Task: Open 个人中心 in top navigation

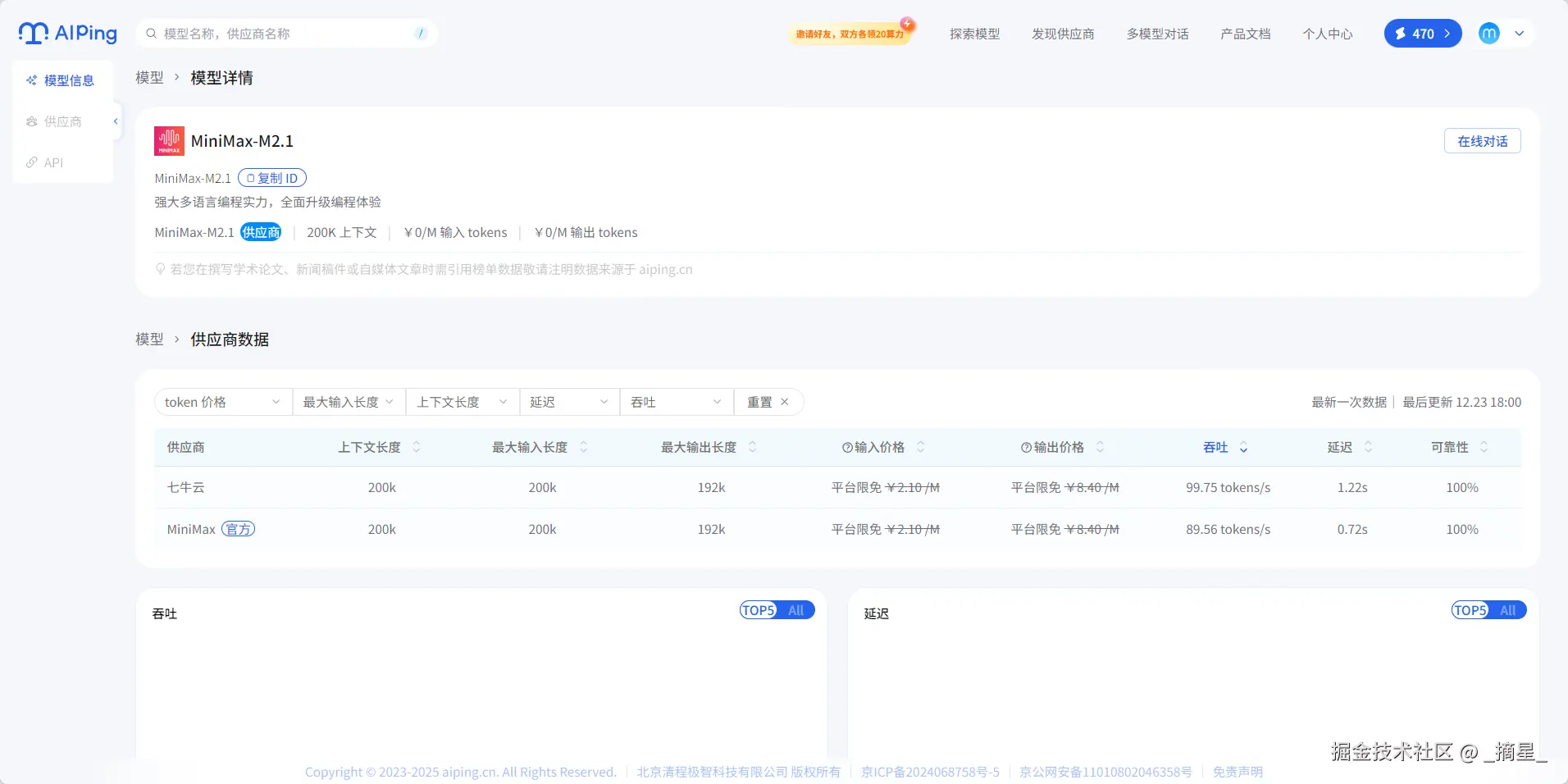Action: [1328, 34]
